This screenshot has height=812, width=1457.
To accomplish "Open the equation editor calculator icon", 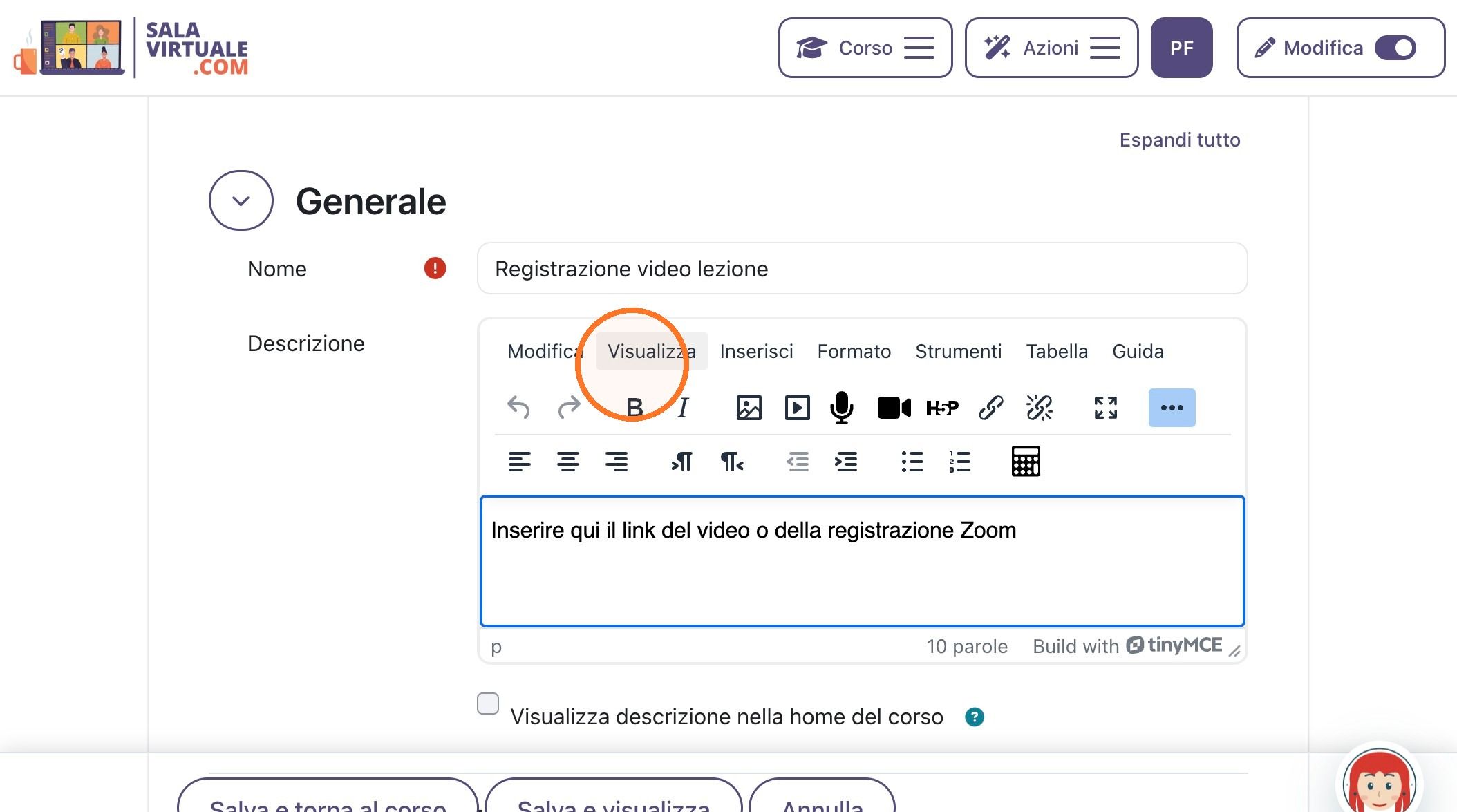I will [x=1026, y=462].
